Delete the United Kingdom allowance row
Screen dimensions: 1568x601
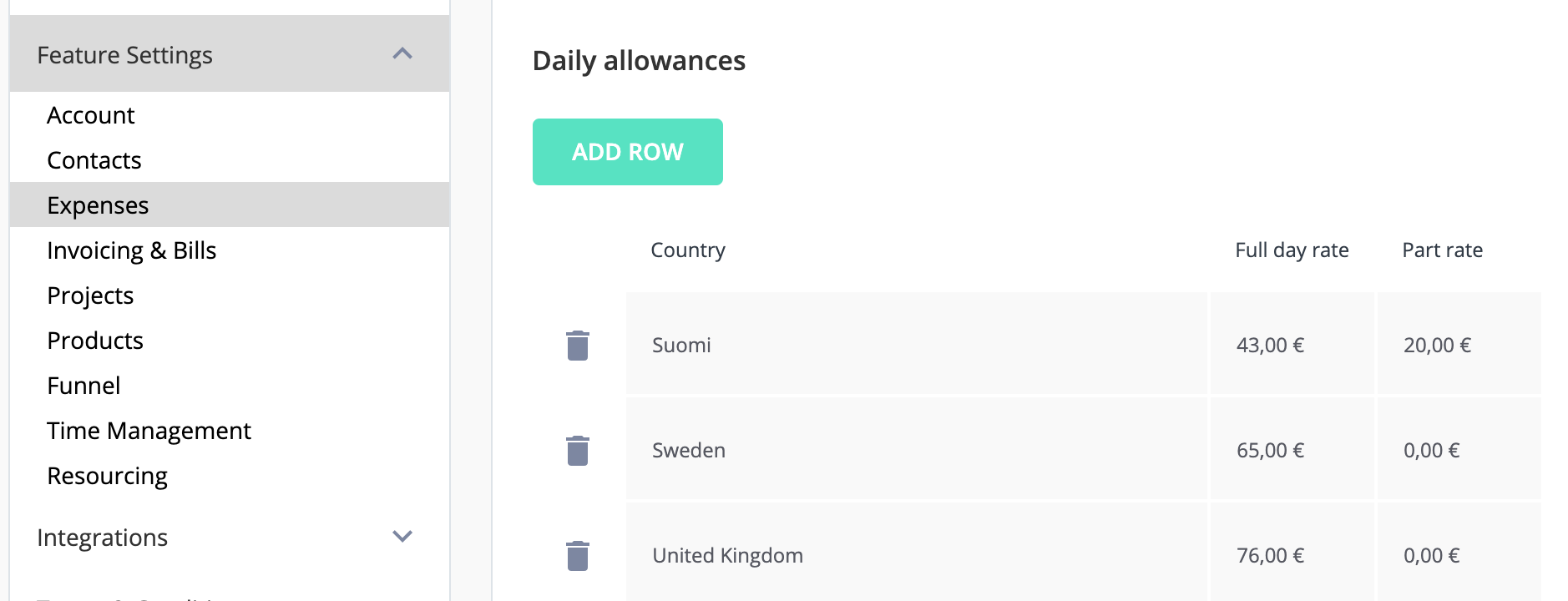click(578, 555)
